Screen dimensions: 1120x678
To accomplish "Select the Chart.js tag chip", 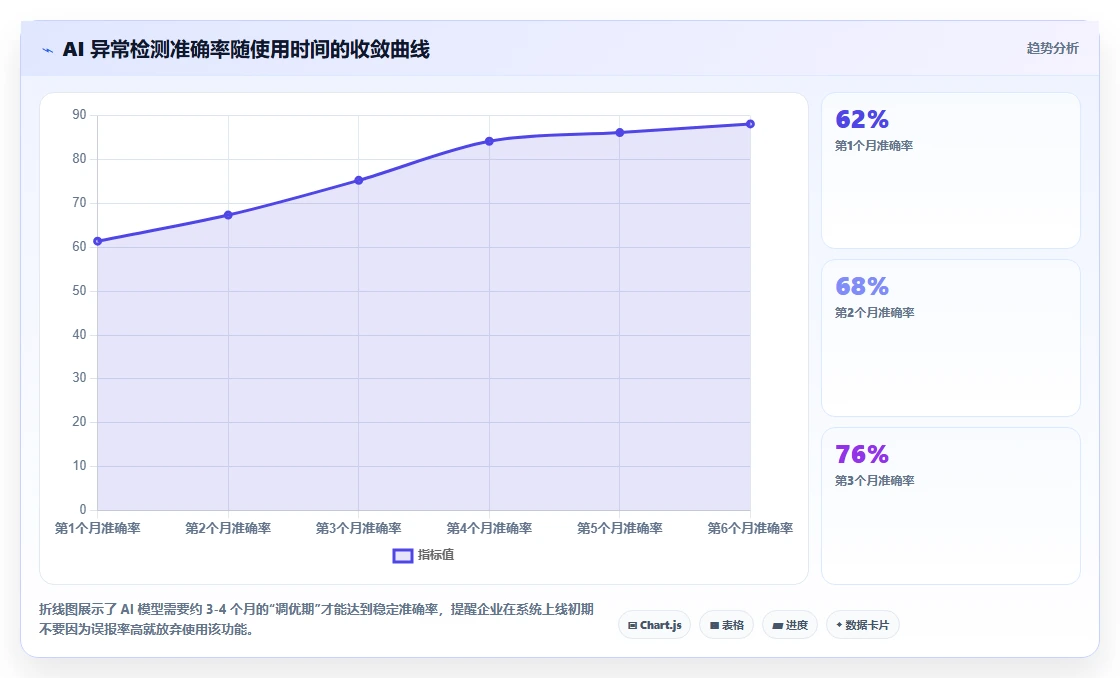I will pyautogui.click(x=654, y=625).
